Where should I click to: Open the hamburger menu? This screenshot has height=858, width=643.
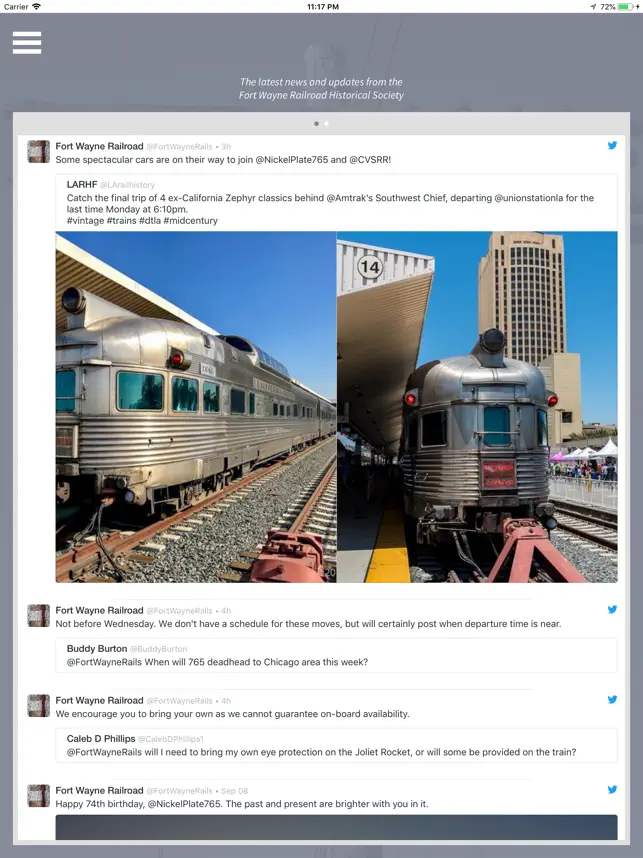(x=27, y=43)
